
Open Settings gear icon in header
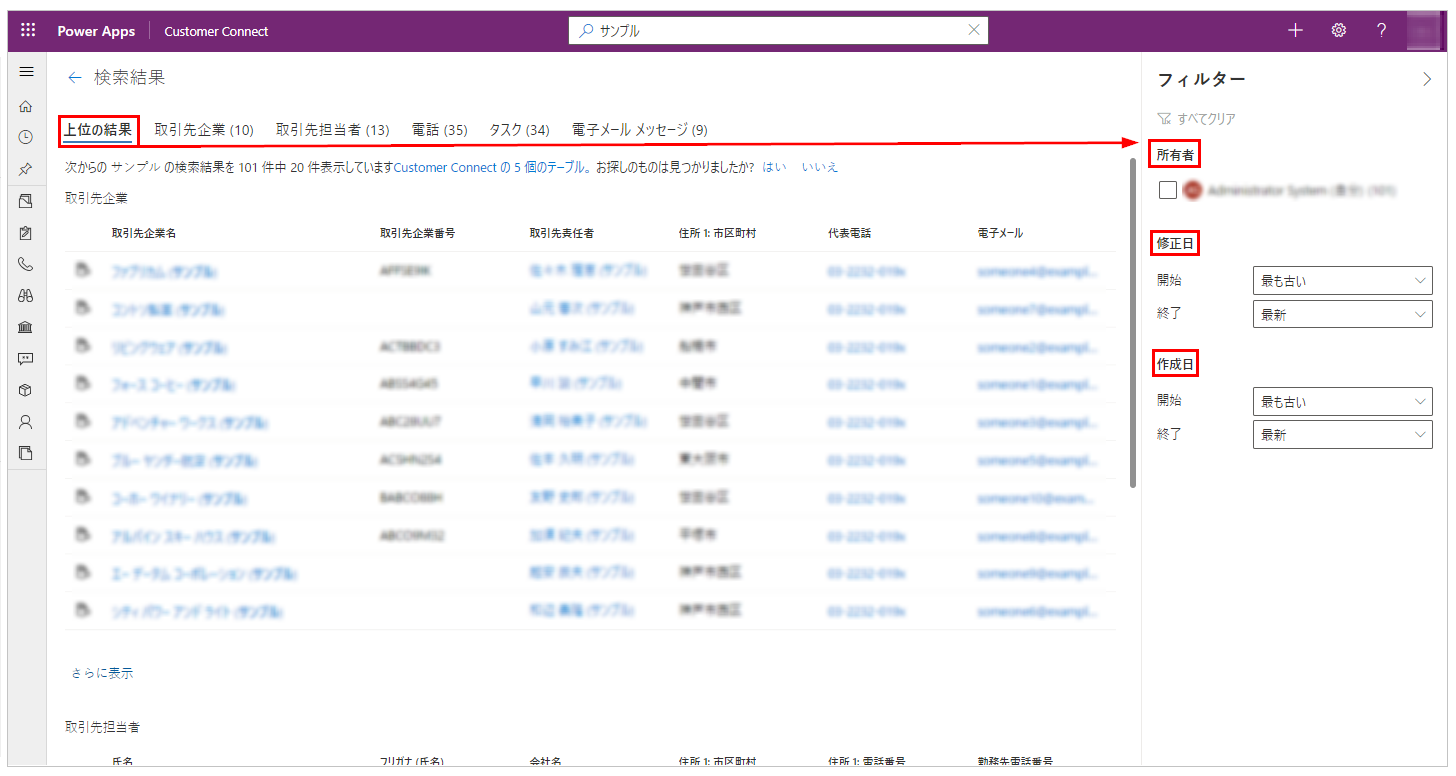pos(1338,30)
